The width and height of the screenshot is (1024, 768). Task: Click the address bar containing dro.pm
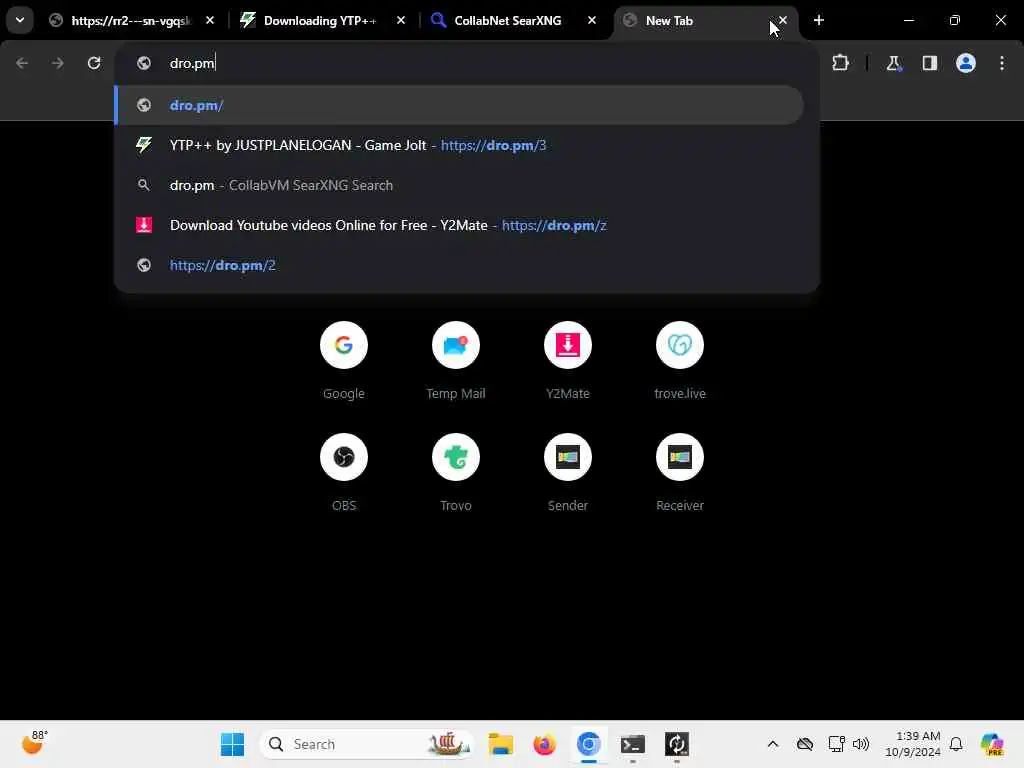point(467,63)
